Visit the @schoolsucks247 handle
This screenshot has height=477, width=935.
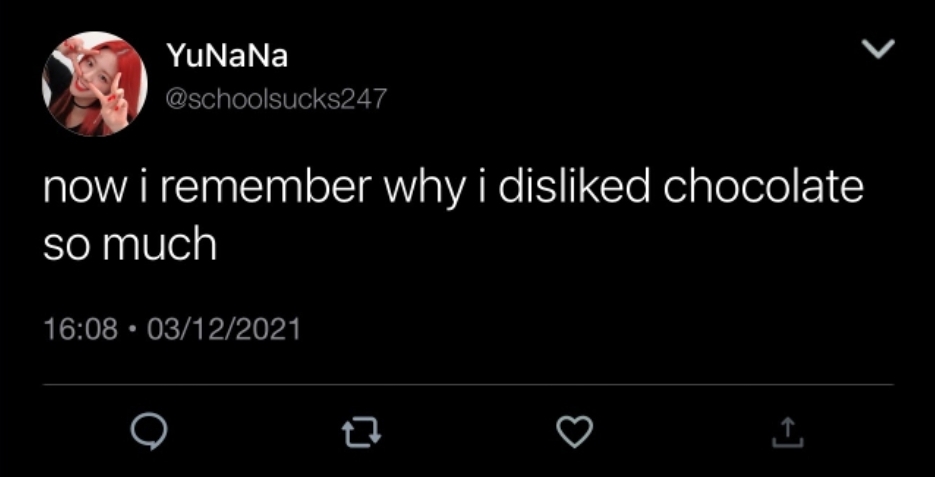276,99
